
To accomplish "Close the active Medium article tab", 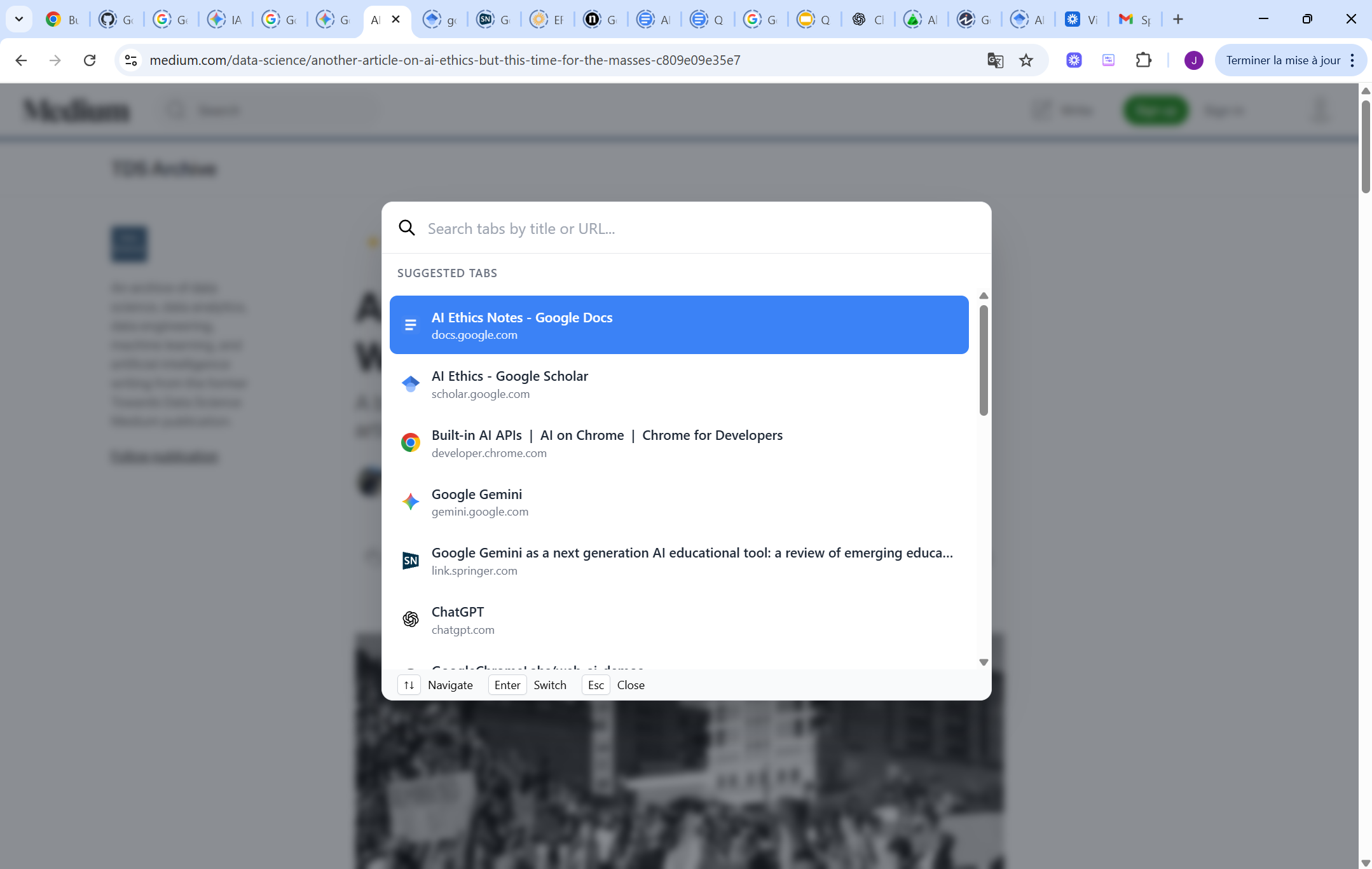I will point(395,19).
